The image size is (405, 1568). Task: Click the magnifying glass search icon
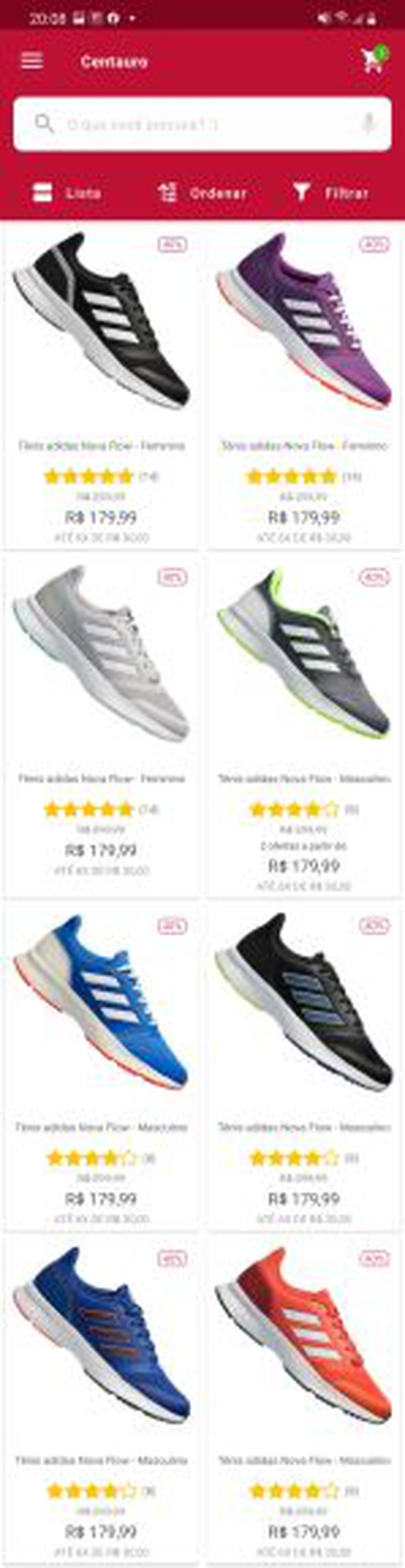tap(44, 123)
